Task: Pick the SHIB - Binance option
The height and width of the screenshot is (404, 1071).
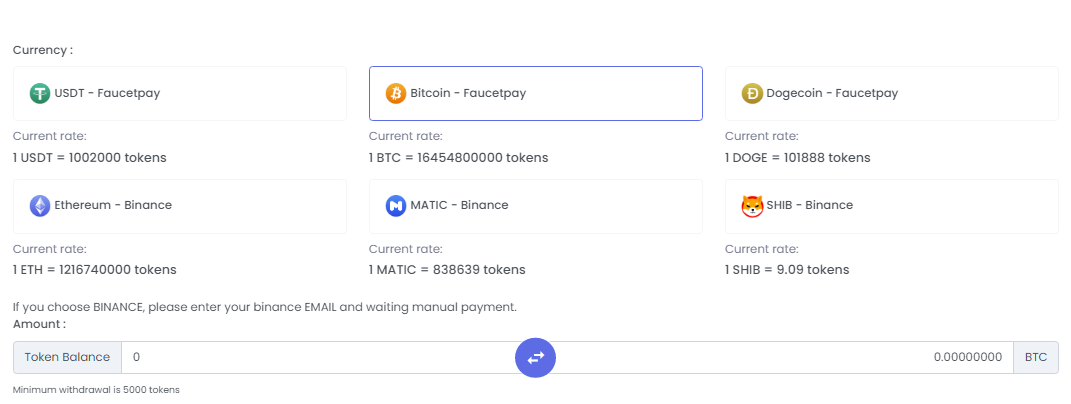Action: pos(891,206)
